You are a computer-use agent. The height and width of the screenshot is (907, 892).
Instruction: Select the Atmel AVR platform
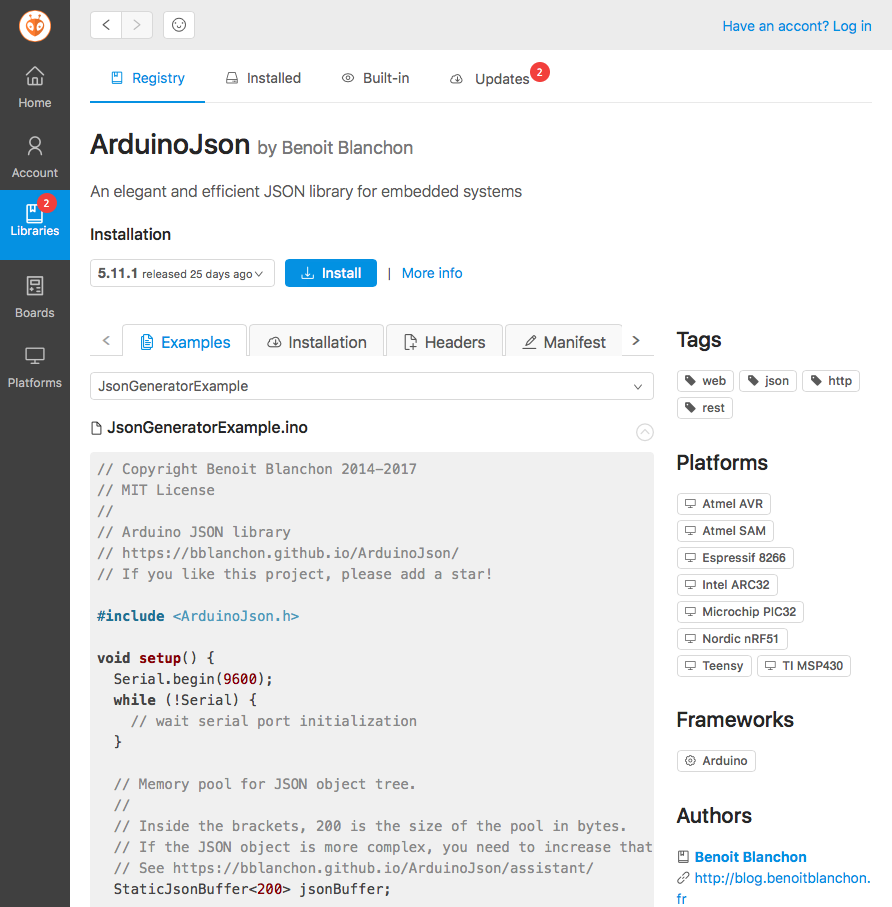[x=724, y=504]
